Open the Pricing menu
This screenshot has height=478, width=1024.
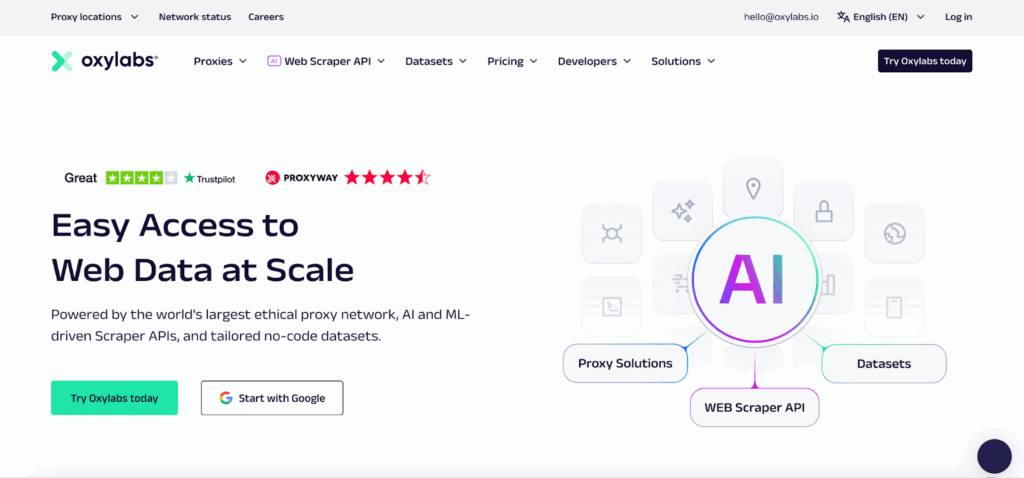point(512,61)
